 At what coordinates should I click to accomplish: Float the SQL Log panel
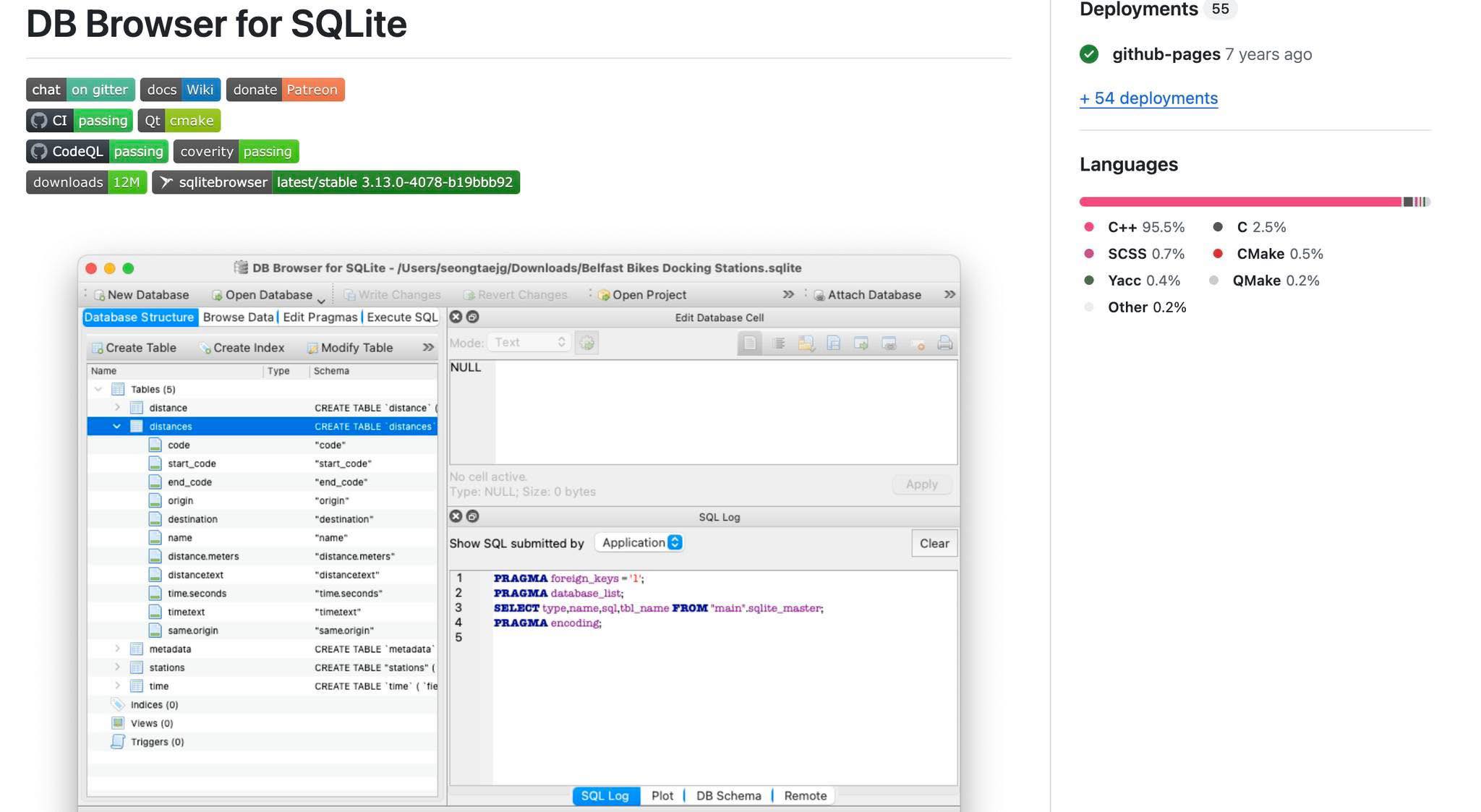click(472, 516)
